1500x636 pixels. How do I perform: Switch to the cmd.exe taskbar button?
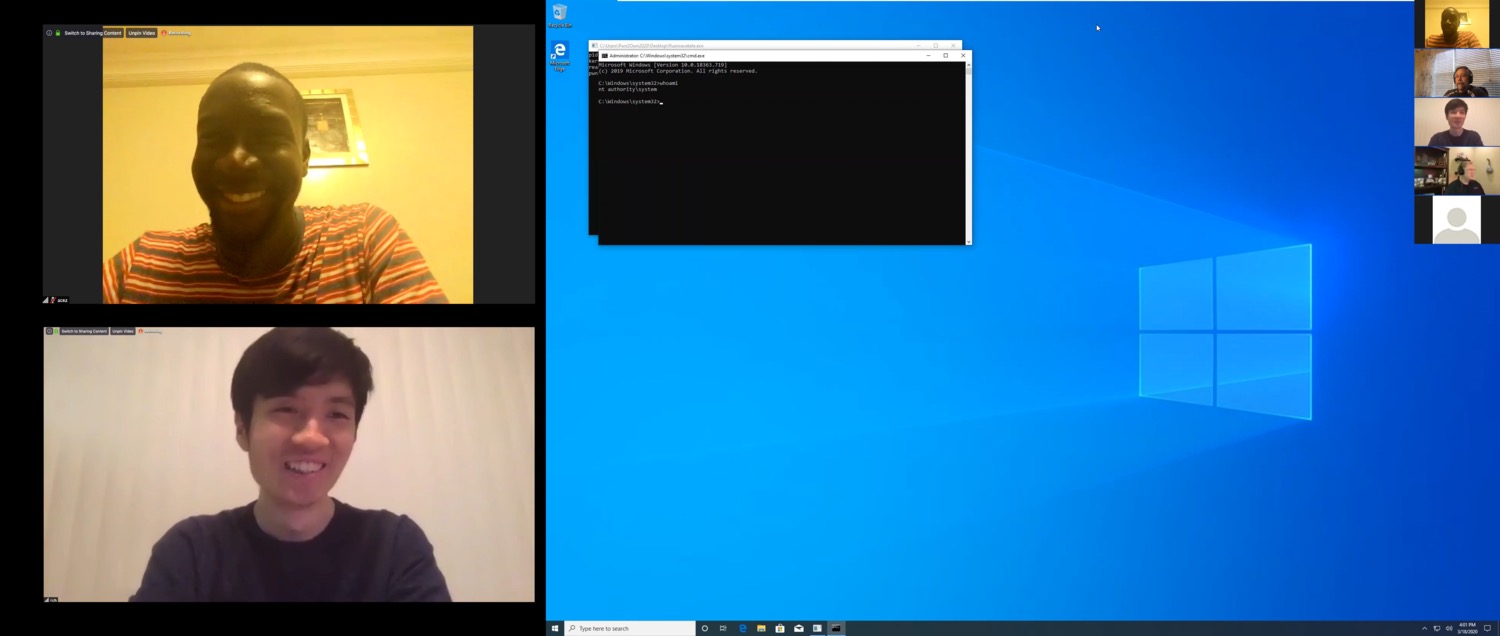click(x=836, y=628)
